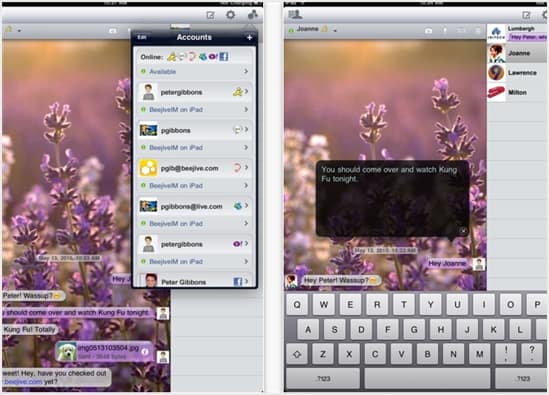The height and width of the screenshot is (395, 549).
Task: Tap the shift key on the keyboard
Action: point(297,354)
